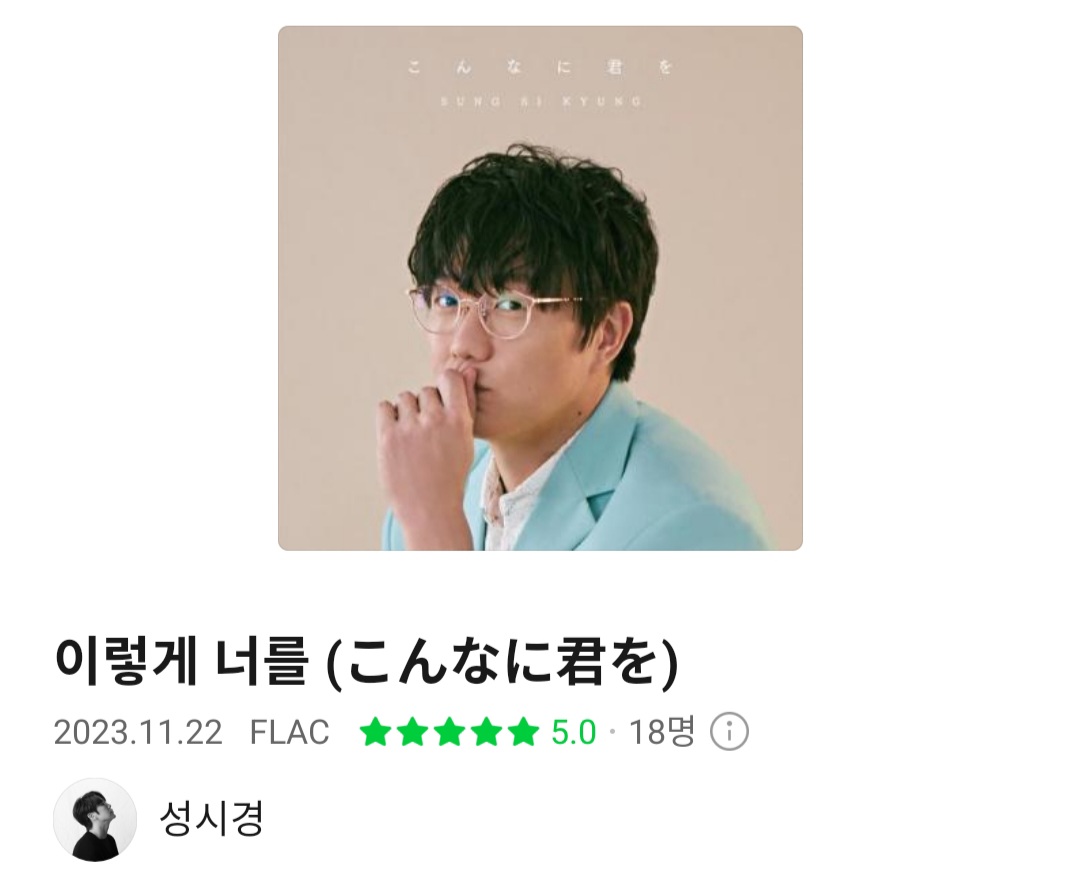
Task: Click the third green rating star
Action: click(449, 732)
